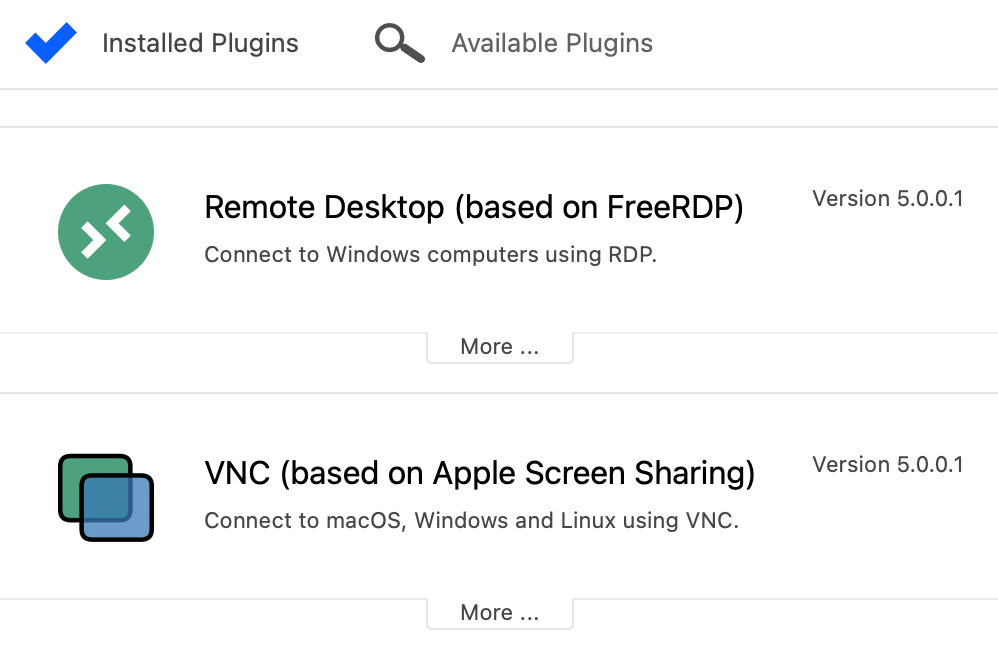Click the white arrows inside the RDP icon
The height and width of the screenshot is (646, 998).
[x=106, y=232]
